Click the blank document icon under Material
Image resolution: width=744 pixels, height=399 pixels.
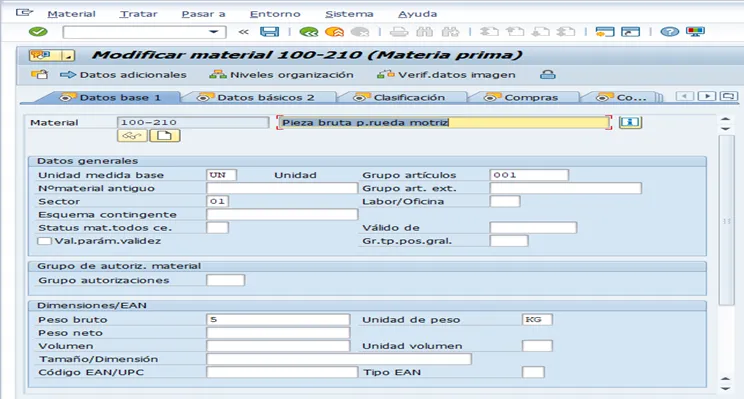pos(165,136)
